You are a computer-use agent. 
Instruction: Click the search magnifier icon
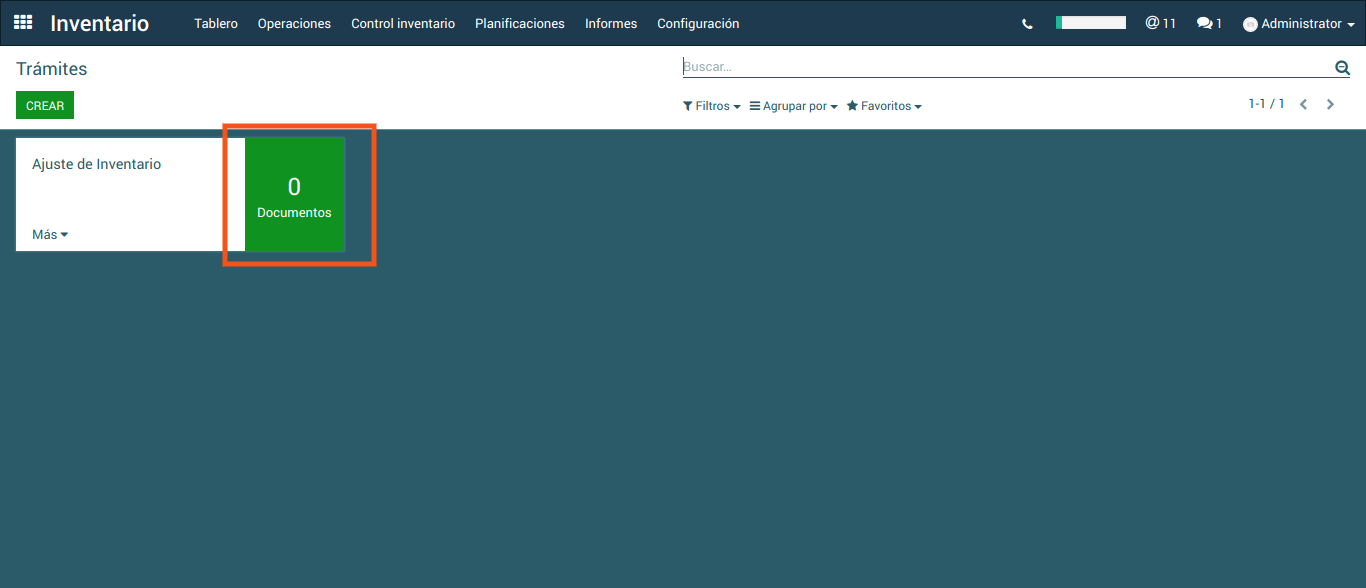point(1342,67)
